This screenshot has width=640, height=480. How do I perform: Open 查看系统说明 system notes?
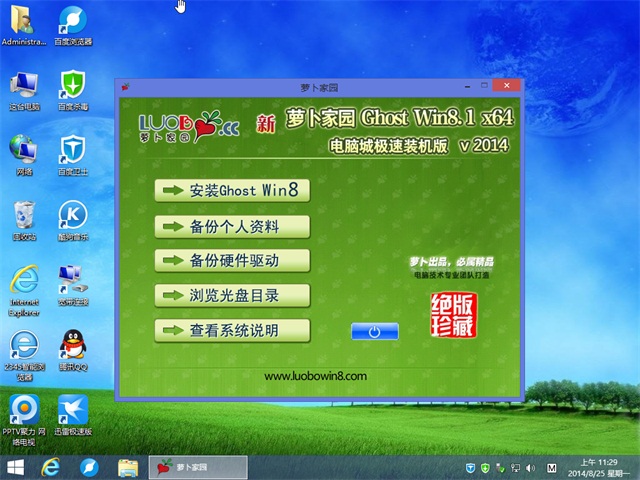click(x=232, y=330)
